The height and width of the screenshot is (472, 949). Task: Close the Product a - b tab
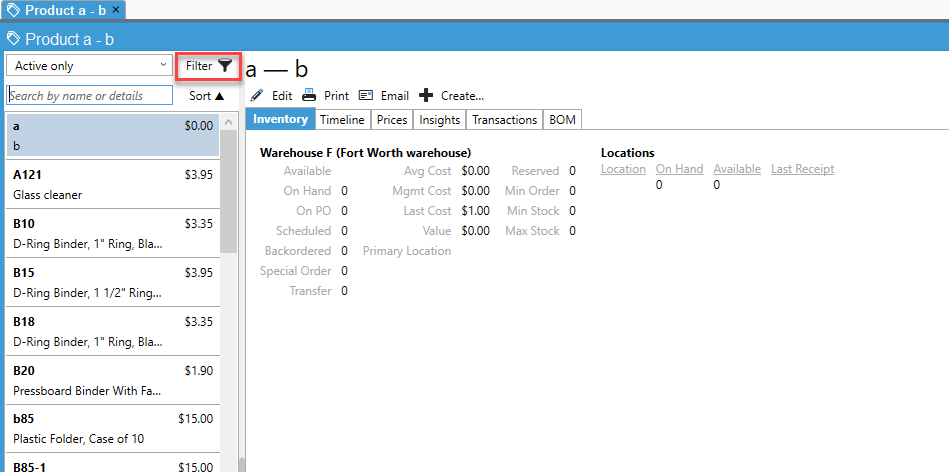(x=116, y=10)
